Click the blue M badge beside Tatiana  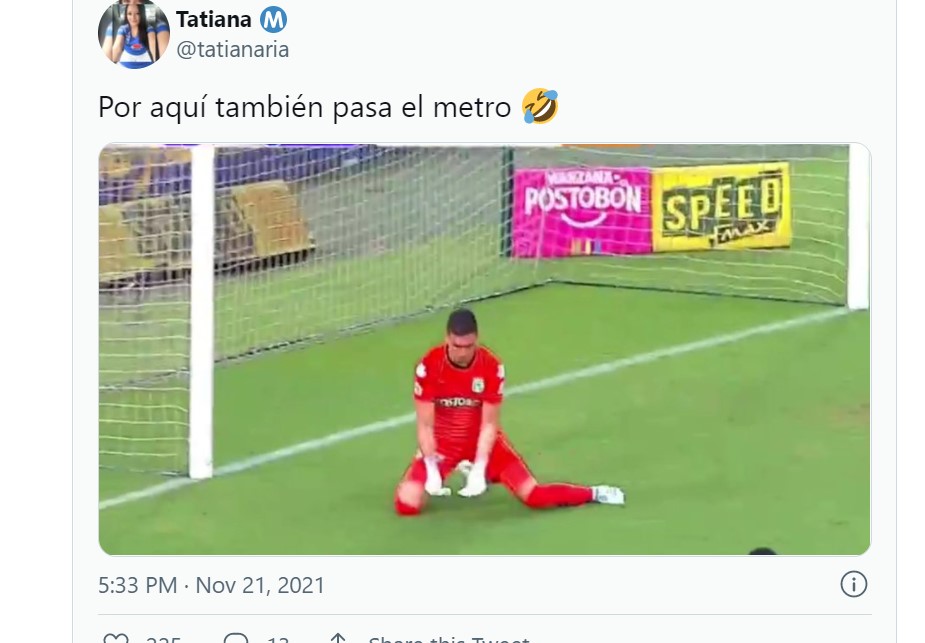coord(273,20)
